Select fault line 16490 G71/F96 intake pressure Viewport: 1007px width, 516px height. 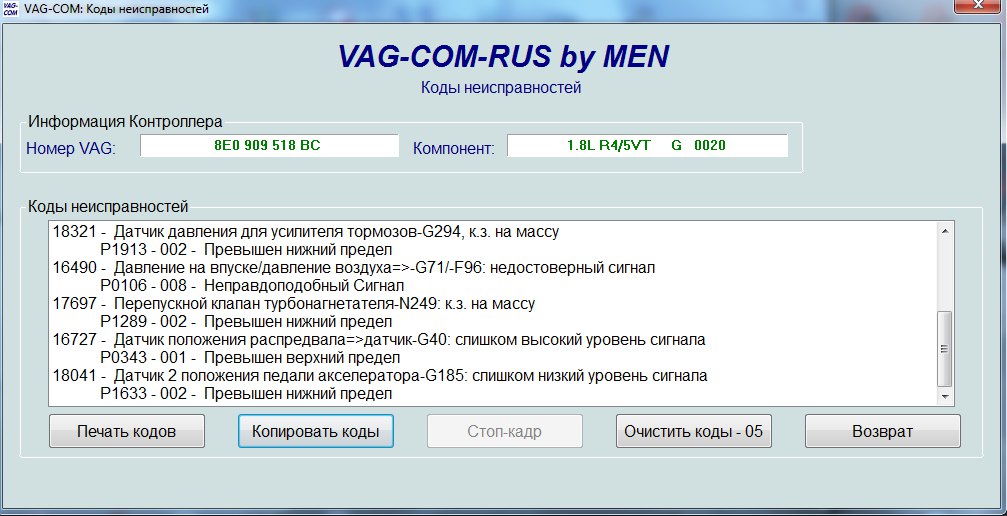click(354, 267)
